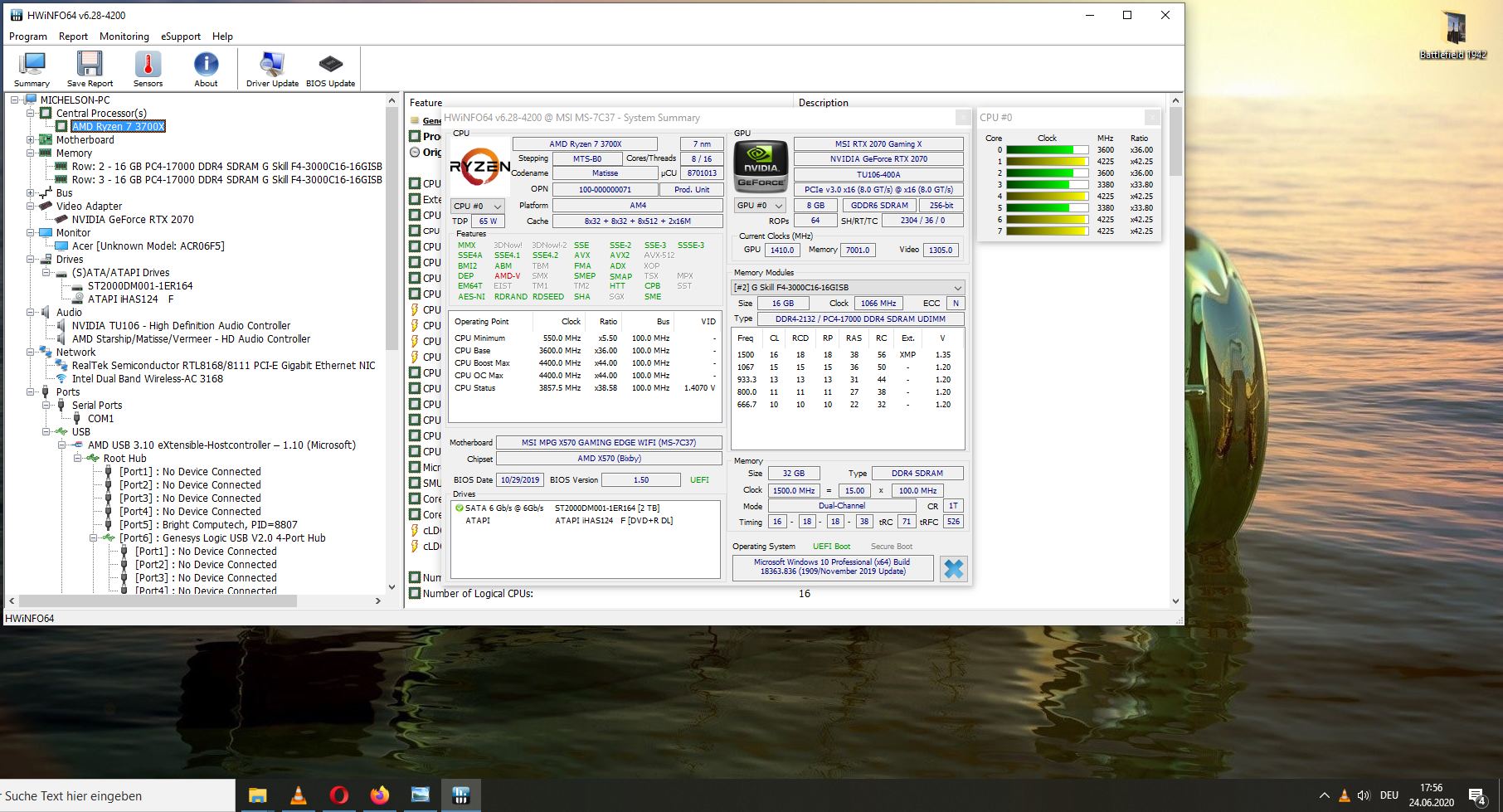The image size is (1503, 812).
Task: Collapse the Network tree node
Action: [x=30, y=353]
